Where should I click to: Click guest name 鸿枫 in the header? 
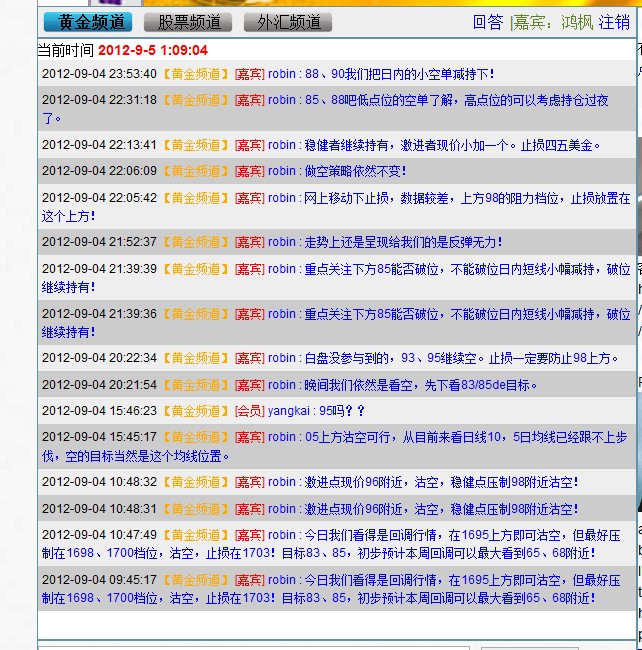click(x=576, y=22)
